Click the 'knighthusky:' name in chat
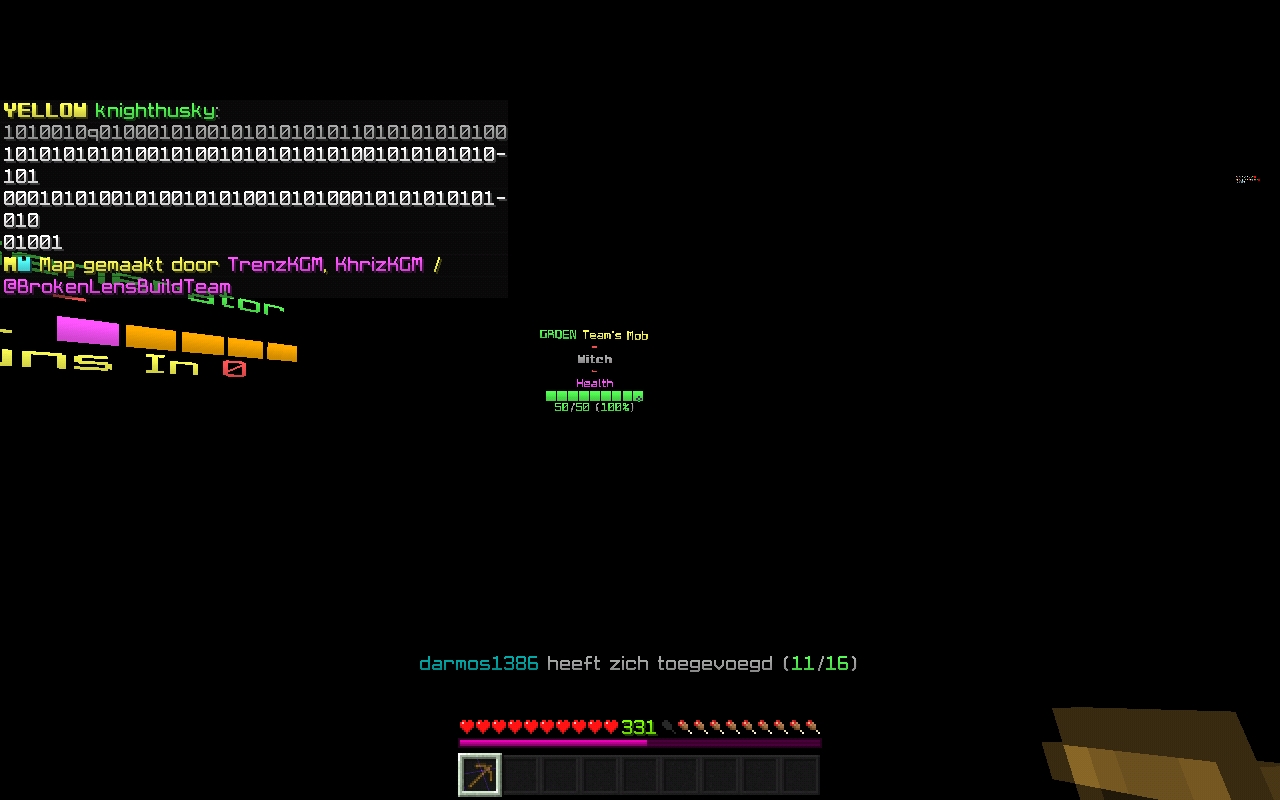 [157, 111]
